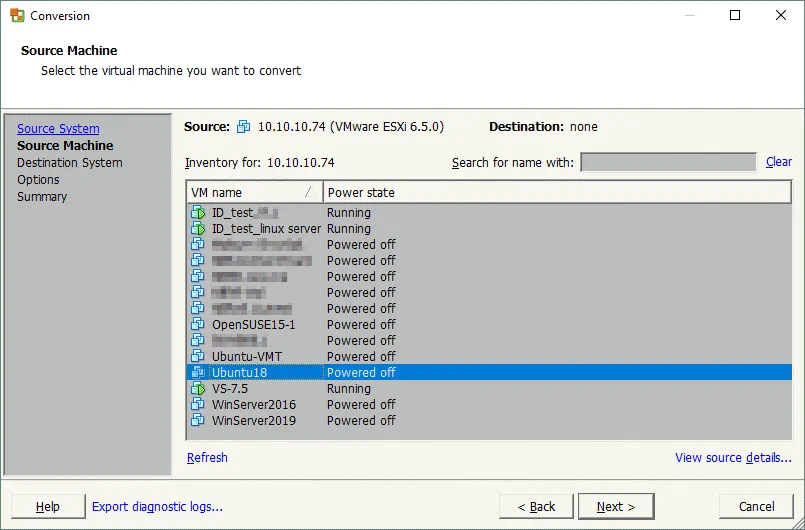Click the ESXi source host icon
The image size is (805, 530).
click(x=244, y=127)
